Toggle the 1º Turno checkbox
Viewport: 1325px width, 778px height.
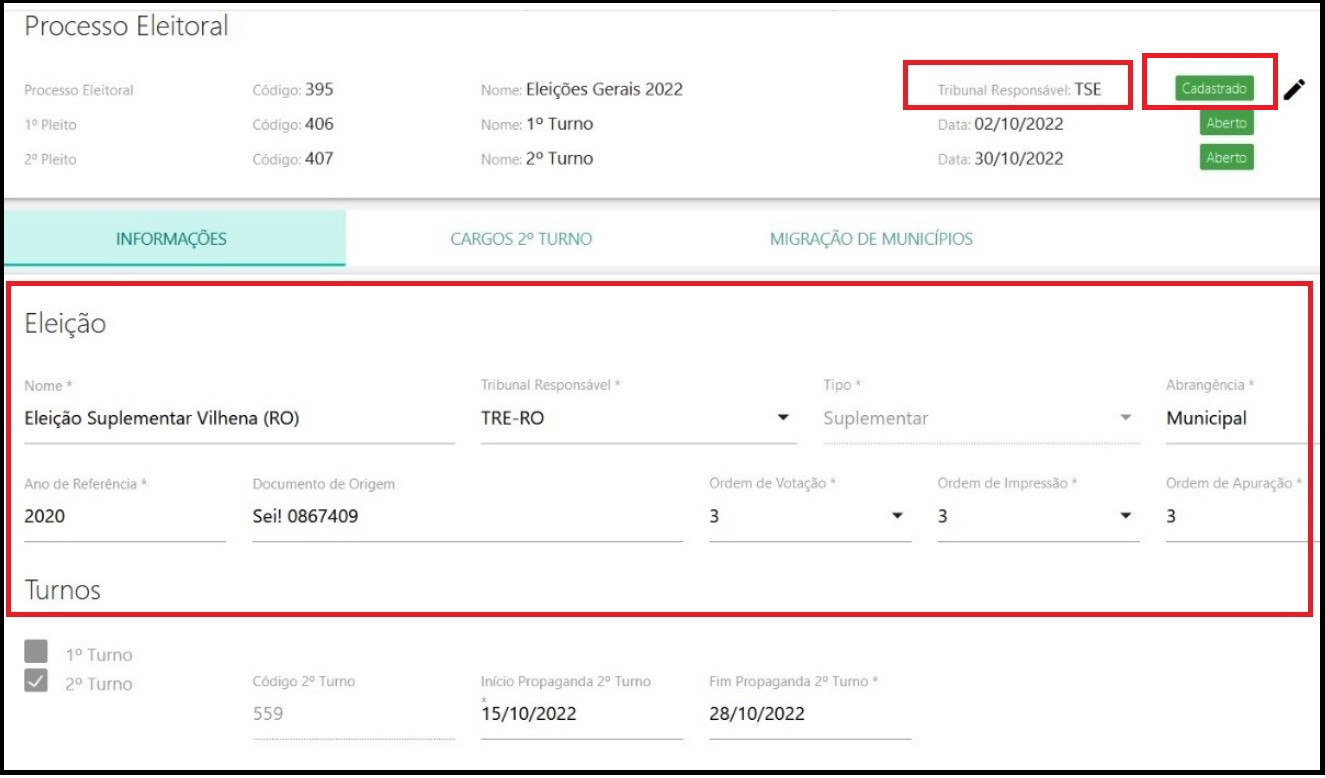pos(36,652)
